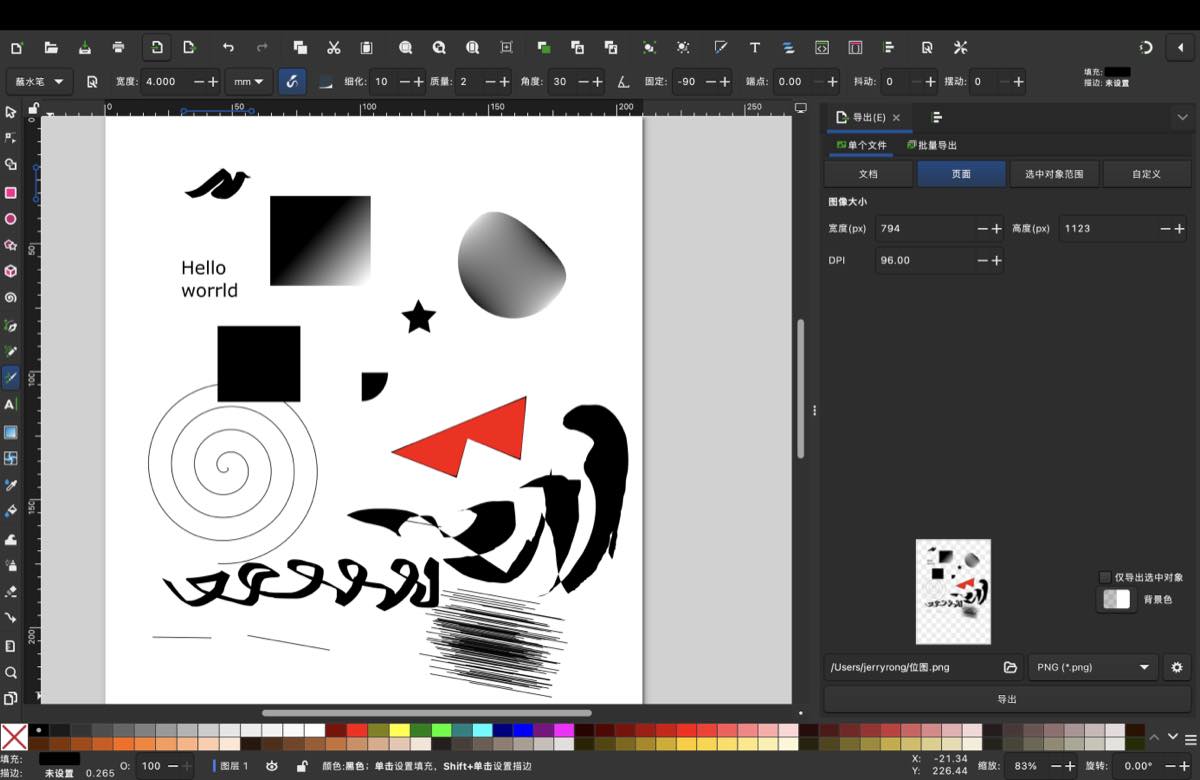Increase 高度(px) with plus button
This screenshot has height=780, width=1200.
pos(1180,229)
